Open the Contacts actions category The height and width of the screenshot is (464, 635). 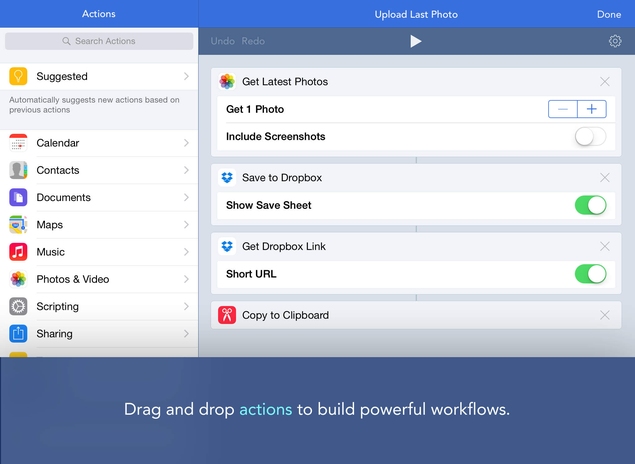pyautogui.click(x=99, y=170)
